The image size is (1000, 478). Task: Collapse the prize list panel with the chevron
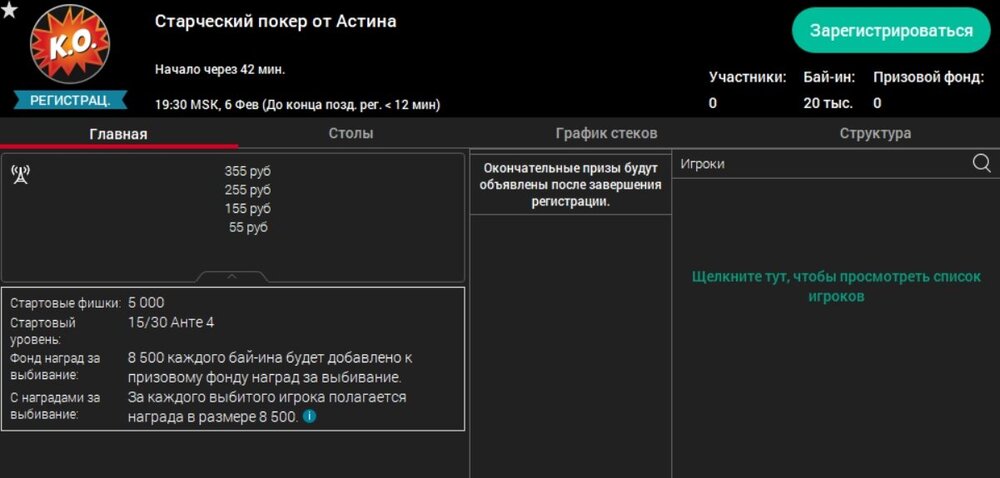click(x=232, y=276)
